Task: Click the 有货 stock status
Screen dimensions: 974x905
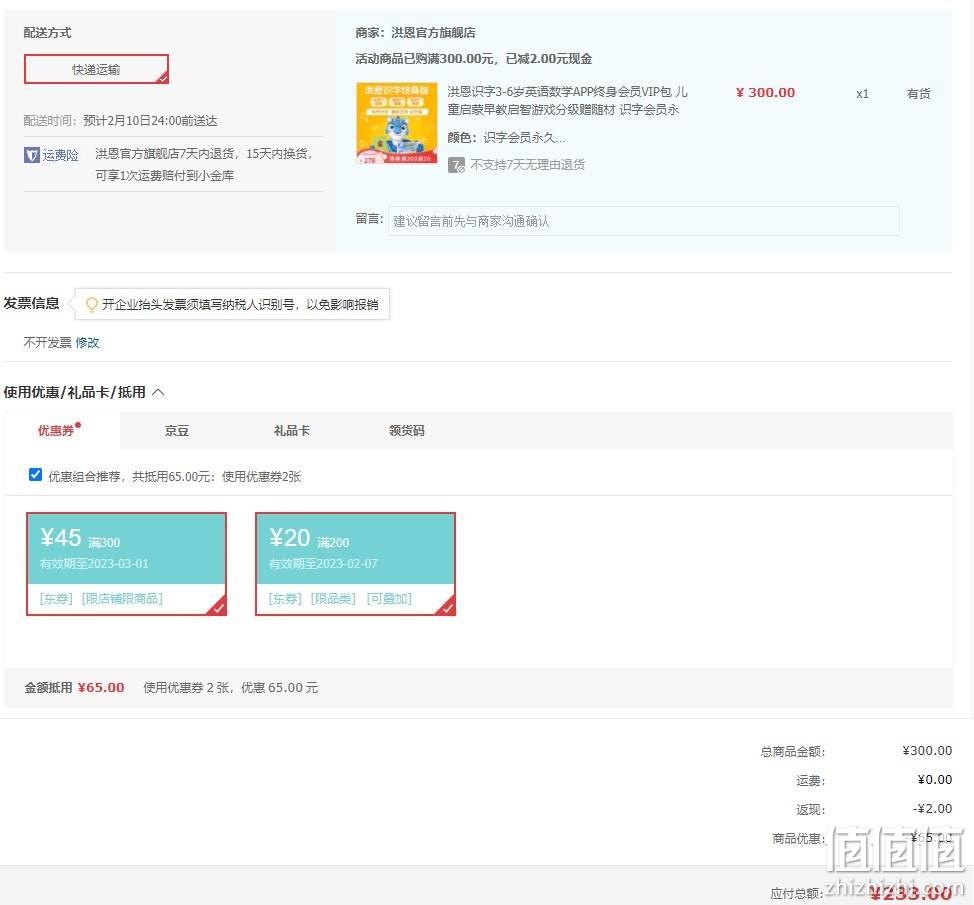Action: tap(918, 94)
